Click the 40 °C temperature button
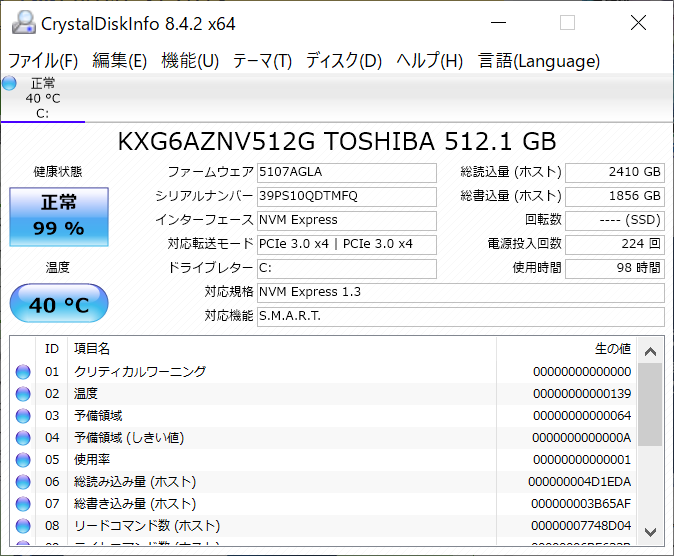This screenshot has width=674, height=556. click(59, 303)
